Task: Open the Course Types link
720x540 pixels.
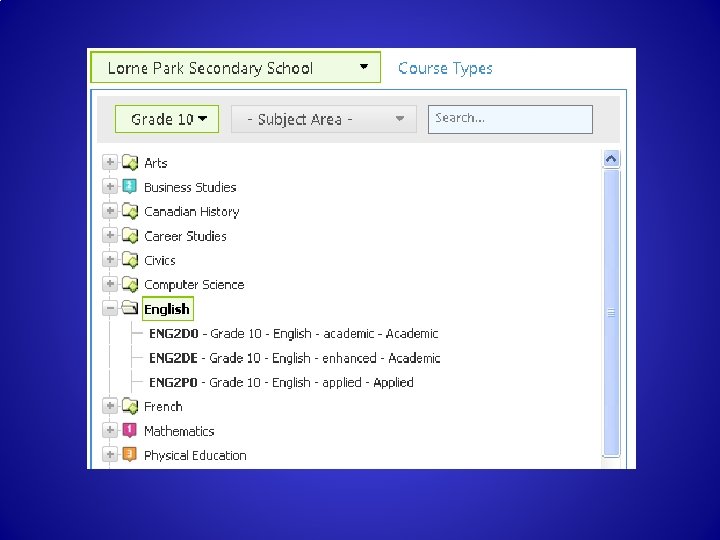Action: (445, 68)
